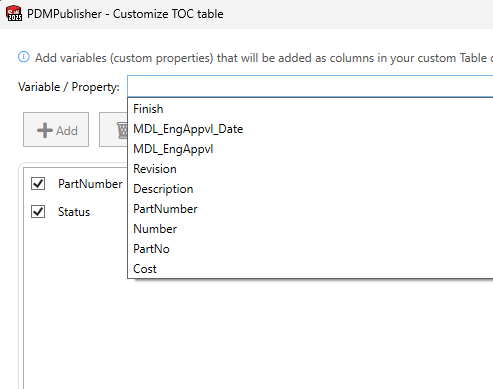Viewport: 493px width, 389px height.
Task: Select Cost at bottom of dropdown
Action: [310, 269]
